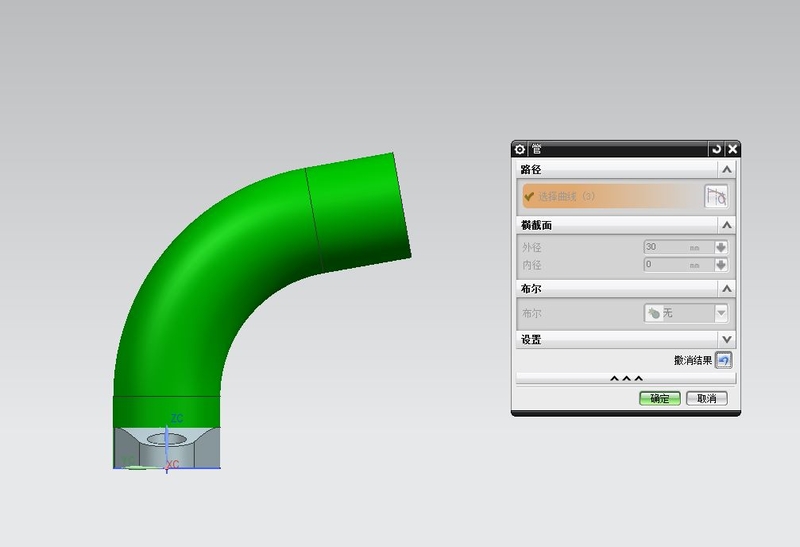Click the XC axis label
The width and height of the screenshot is (800, 547).
point(173,464)
